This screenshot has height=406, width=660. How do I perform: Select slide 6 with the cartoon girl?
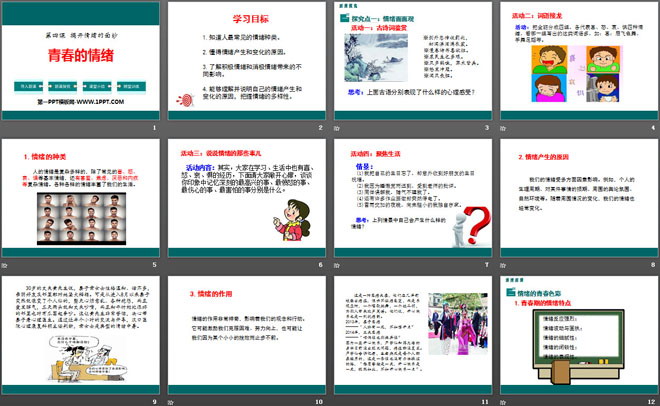(x=247, y=198)
